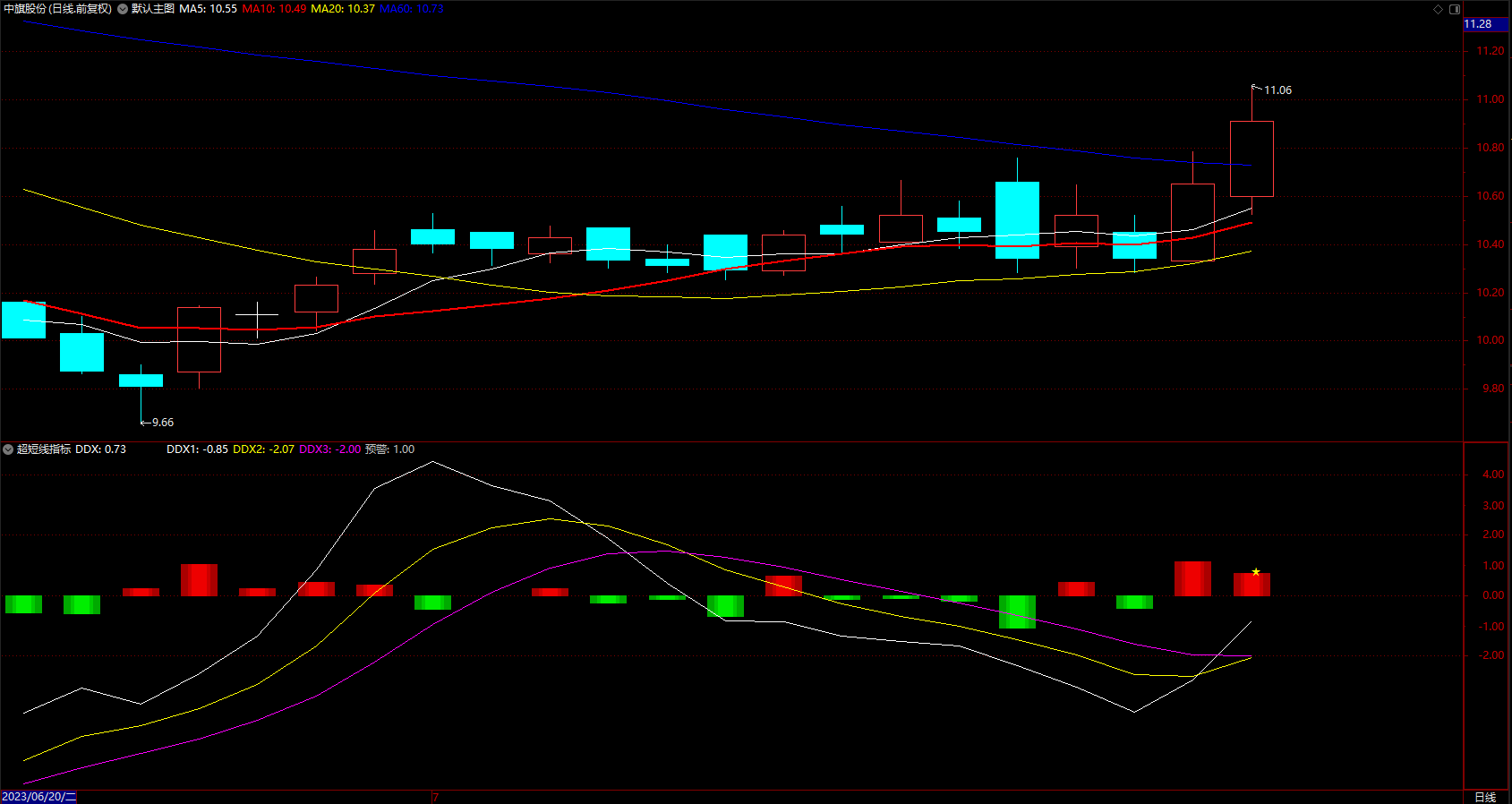Image resolution: width=1512 pixels, height=804 pixels.
Task: Click the 10.00 price level on axis
Action: [1490, 340]
